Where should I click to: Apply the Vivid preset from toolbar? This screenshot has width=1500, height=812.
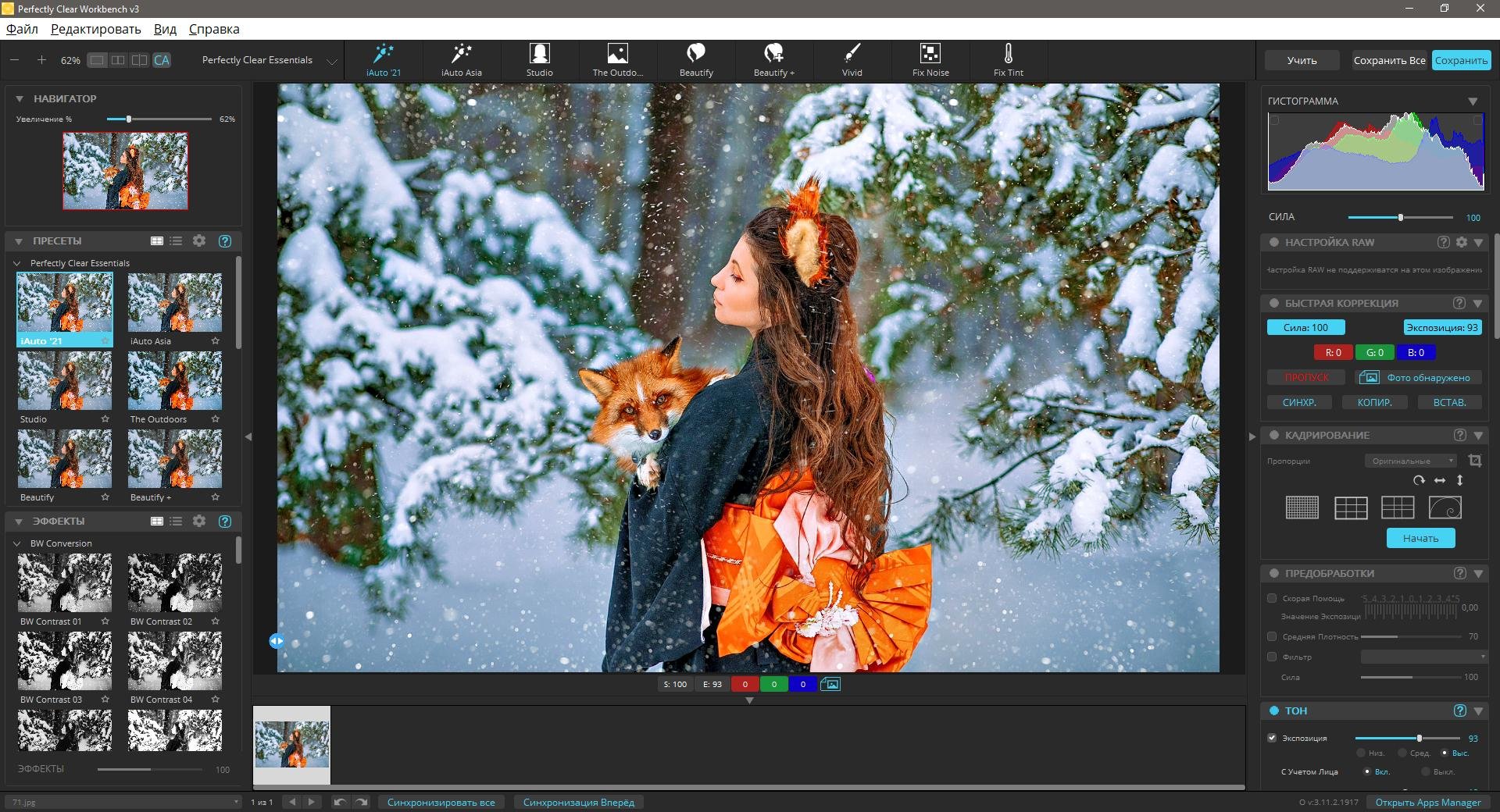[x=852, y=54]
